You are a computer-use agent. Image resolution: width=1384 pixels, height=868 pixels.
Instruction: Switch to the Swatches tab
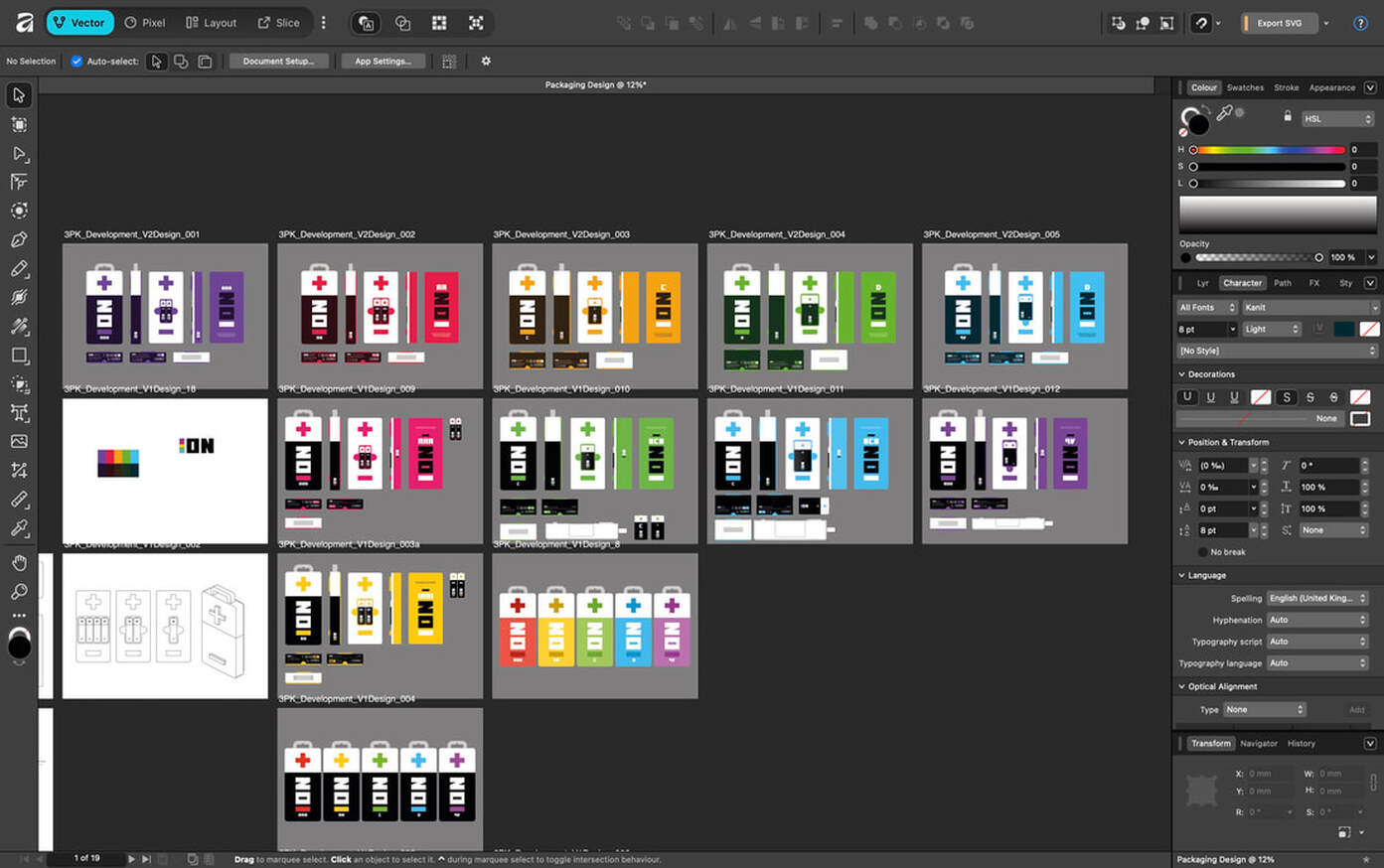[x=1244, y=87]
